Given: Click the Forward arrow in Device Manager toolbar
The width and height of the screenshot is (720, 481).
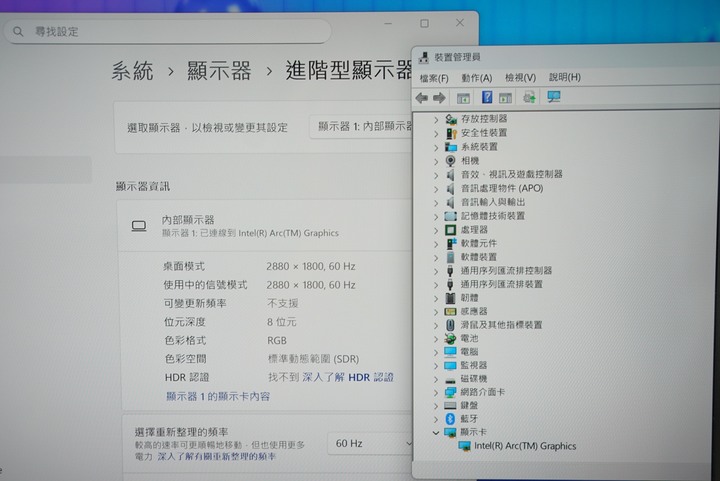Looking at the screenshot, I should pos(439,98).
